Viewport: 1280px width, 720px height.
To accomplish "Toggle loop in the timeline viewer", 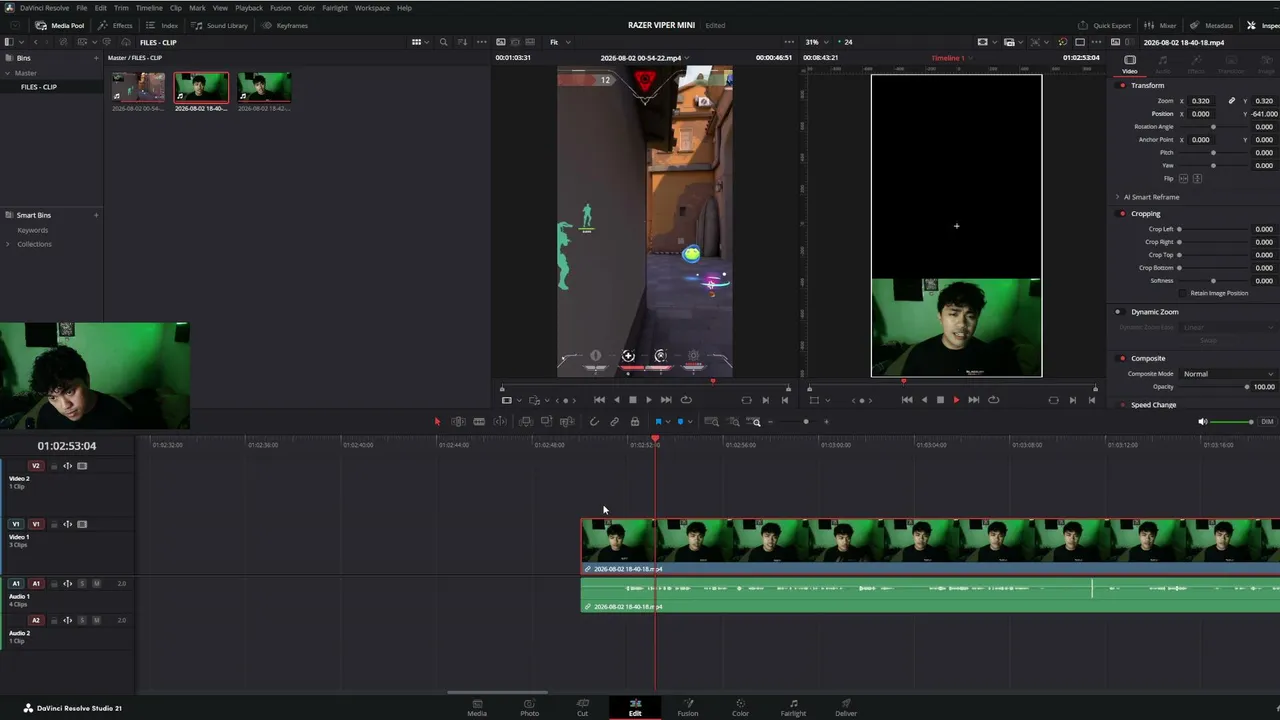I will [993, 400].
